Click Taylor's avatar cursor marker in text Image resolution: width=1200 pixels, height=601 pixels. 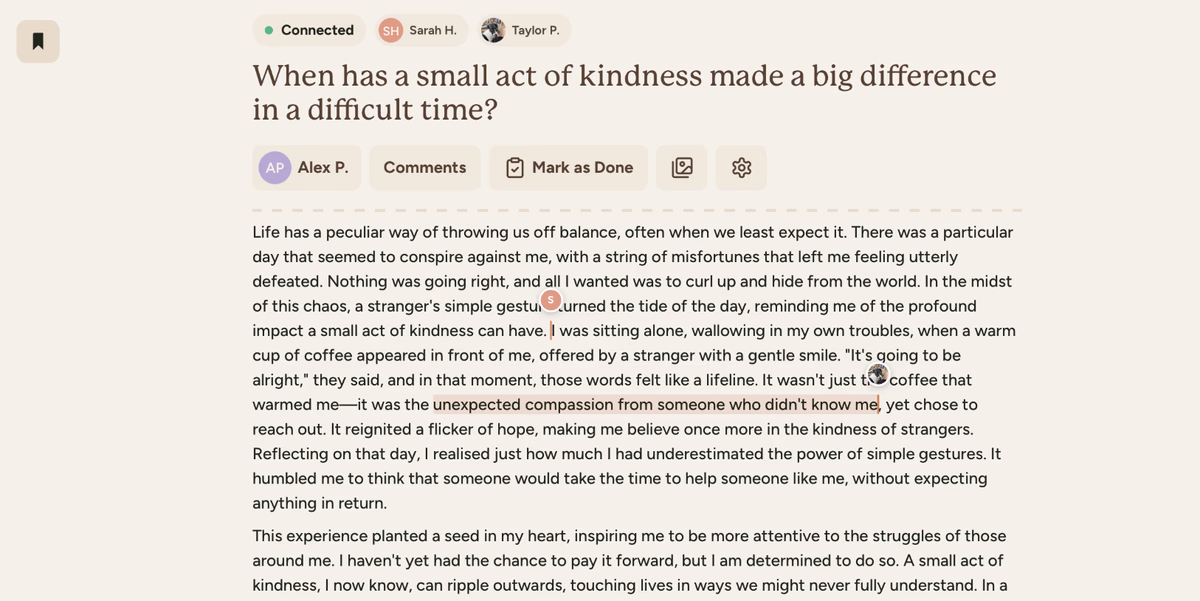coord(878,374)
